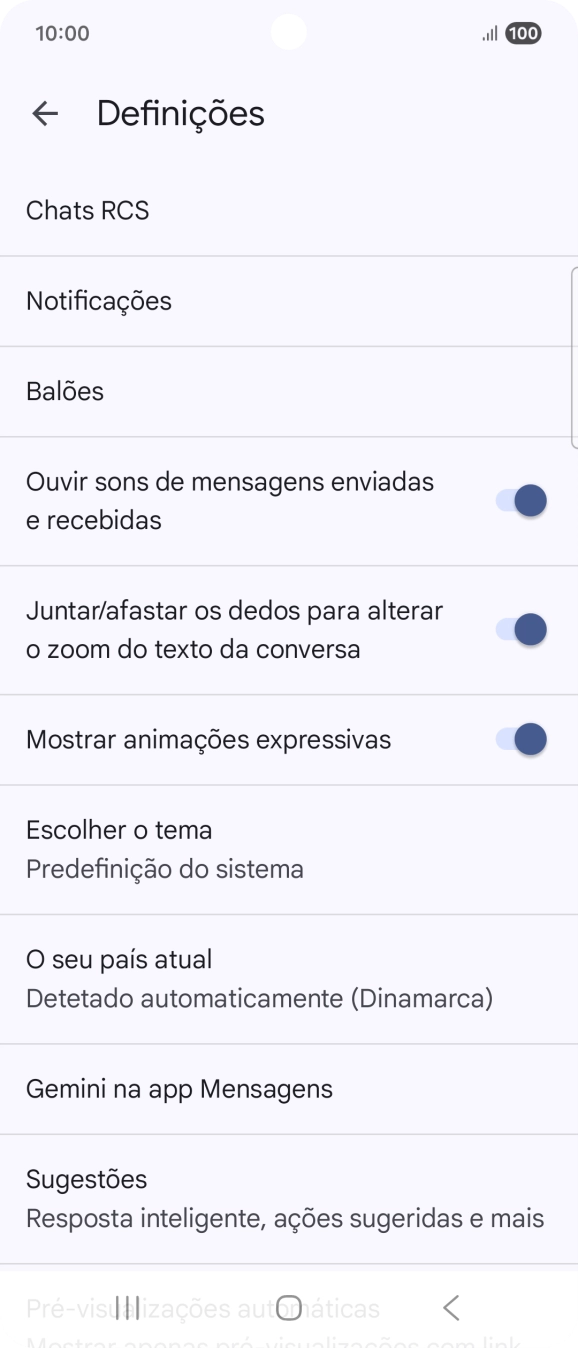Tap the back arrow to exit Definições

[45, 113]
